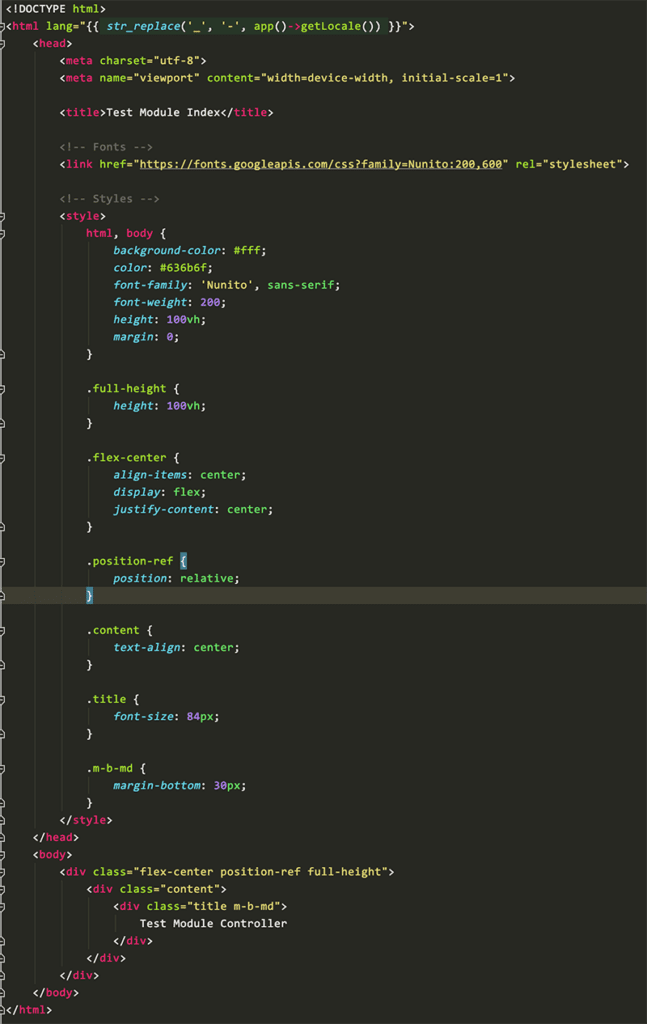Collapse the .position-ref rule fold marker
647x1024 pixels.
pos(3,561)
